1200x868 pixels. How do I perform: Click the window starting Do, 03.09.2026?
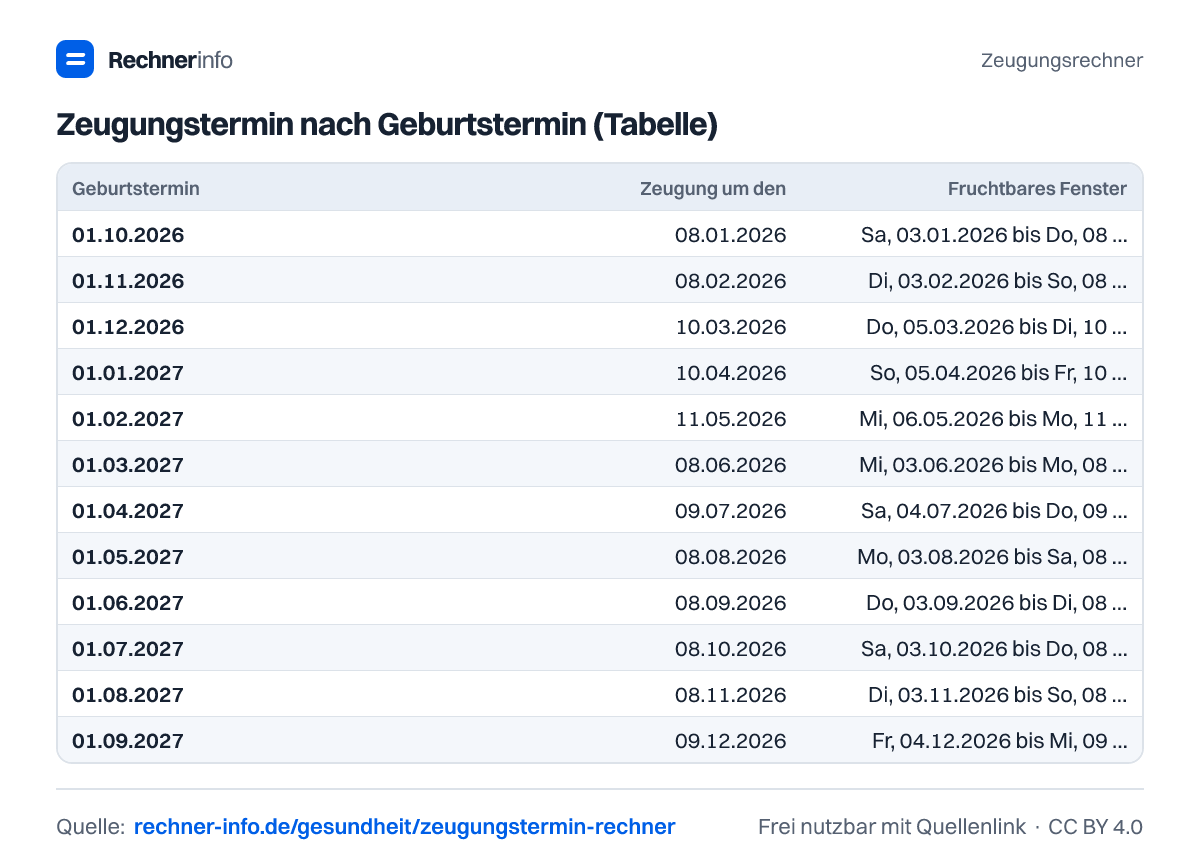996,603
